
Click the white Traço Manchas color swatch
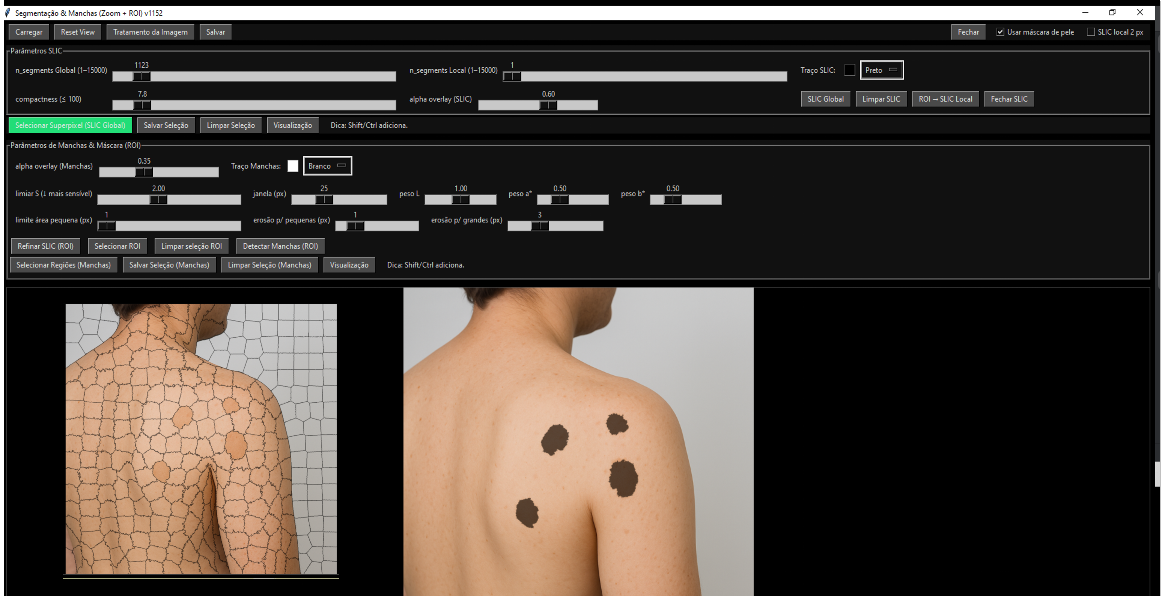point(293,166)
